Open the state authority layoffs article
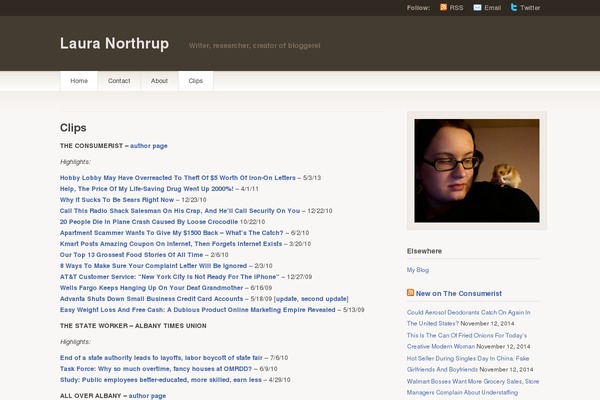This screenshot has height=400, width=600. click(x=161, y=358)
